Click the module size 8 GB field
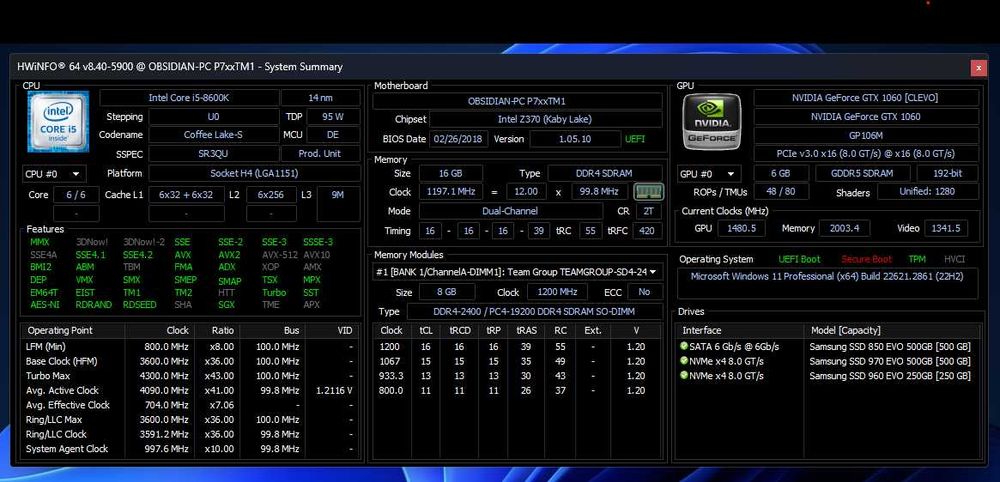Viewport: 1000px width, 482px height. [x=446, y=292]
